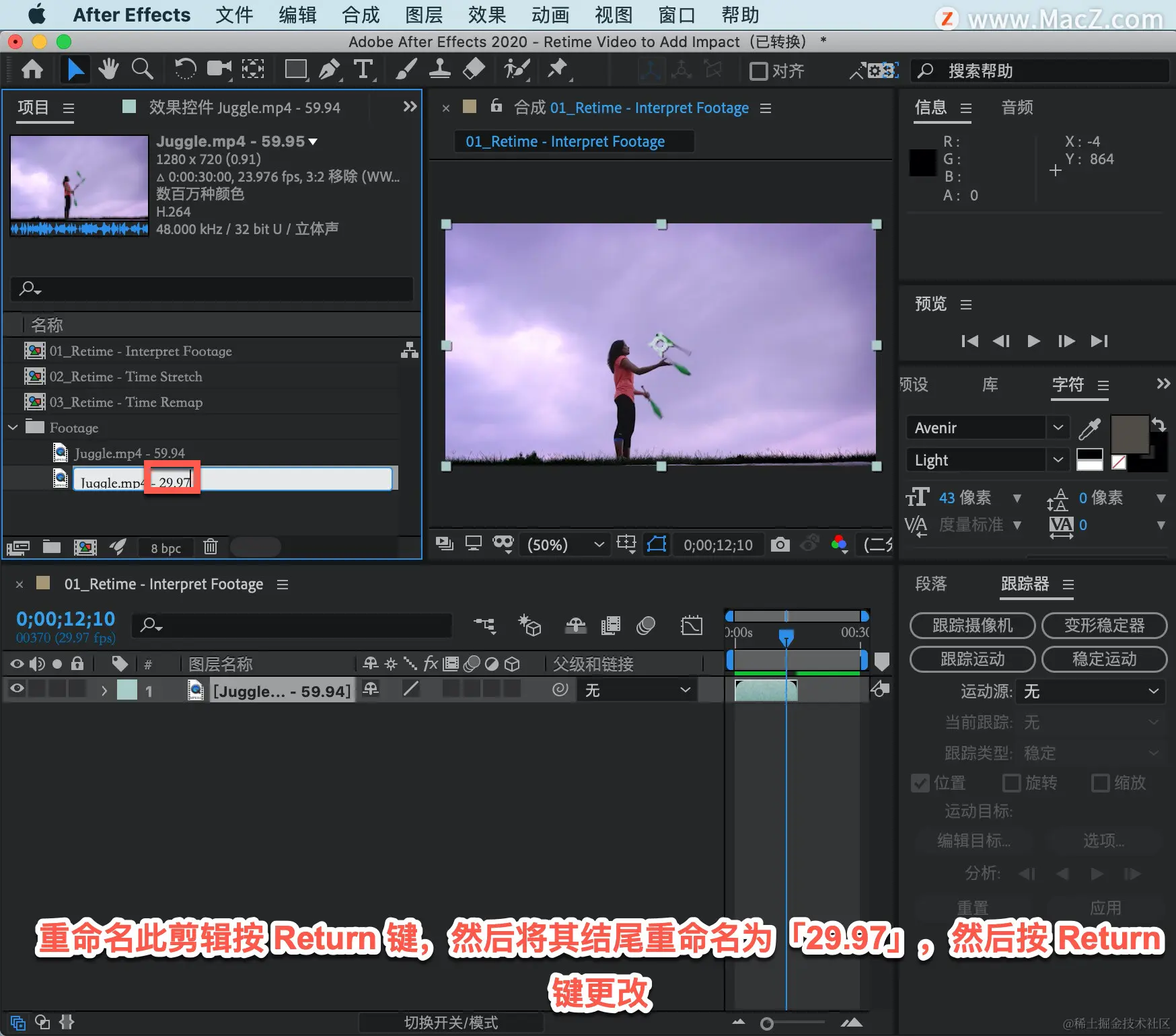Click the 变形稳定器 button
1176x1036 pixels.
click(1104, 626)
